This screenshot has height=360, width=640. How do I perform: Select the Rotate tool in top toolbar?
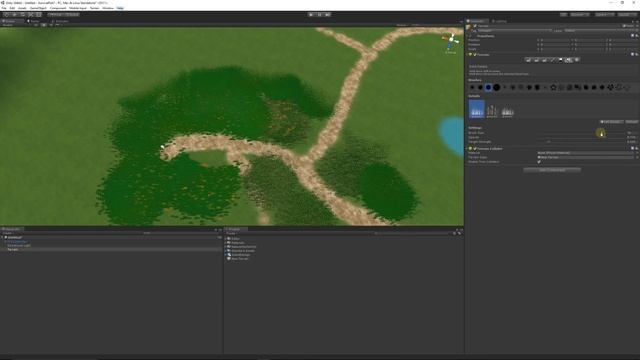click(x=22, y=15)
